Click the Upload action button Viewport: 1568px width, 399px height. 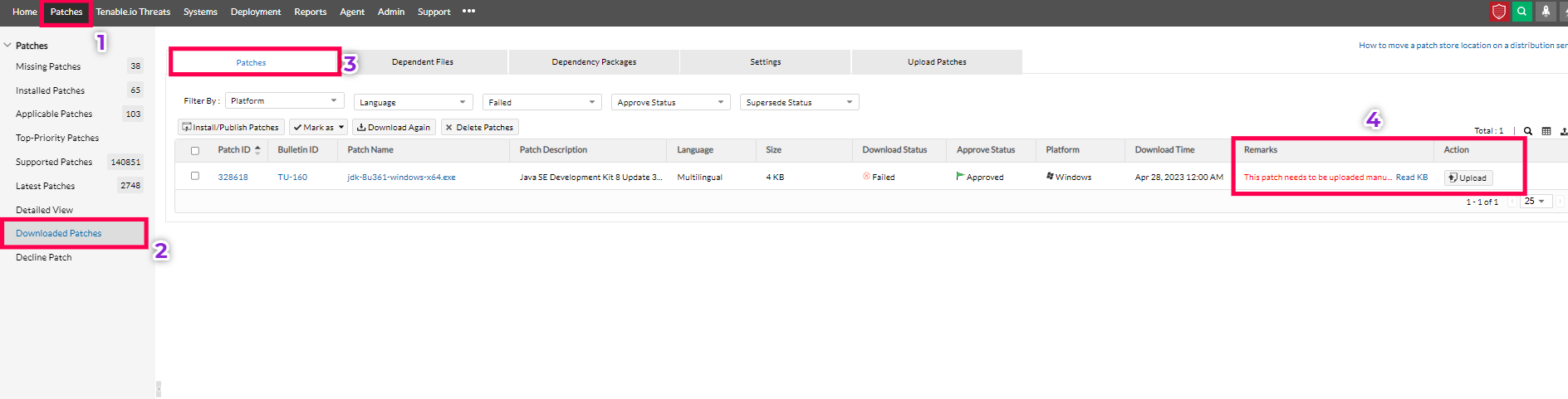point(1468,178)
